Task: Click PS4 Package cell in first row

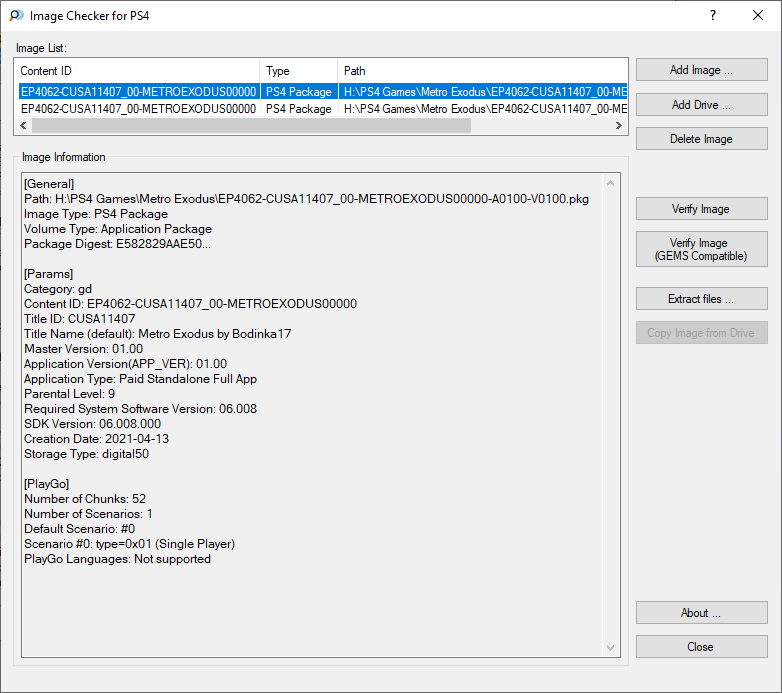Action: pos(299,92)
